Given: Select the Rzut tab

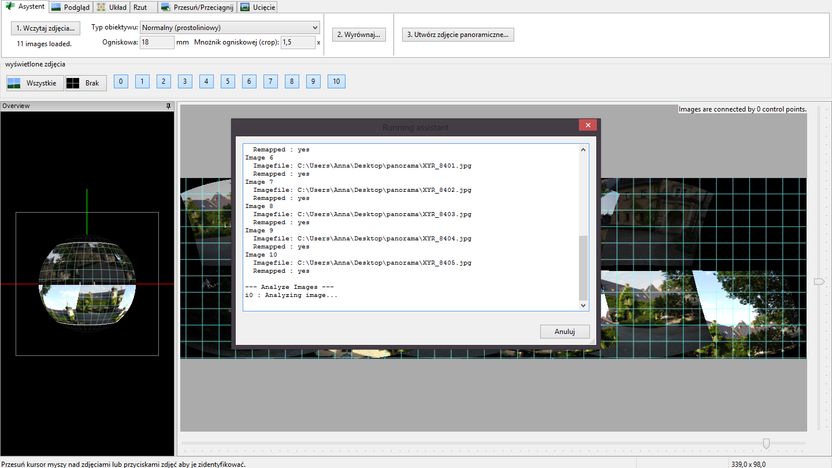Looking at the screenshot, I should coord(140,7).
